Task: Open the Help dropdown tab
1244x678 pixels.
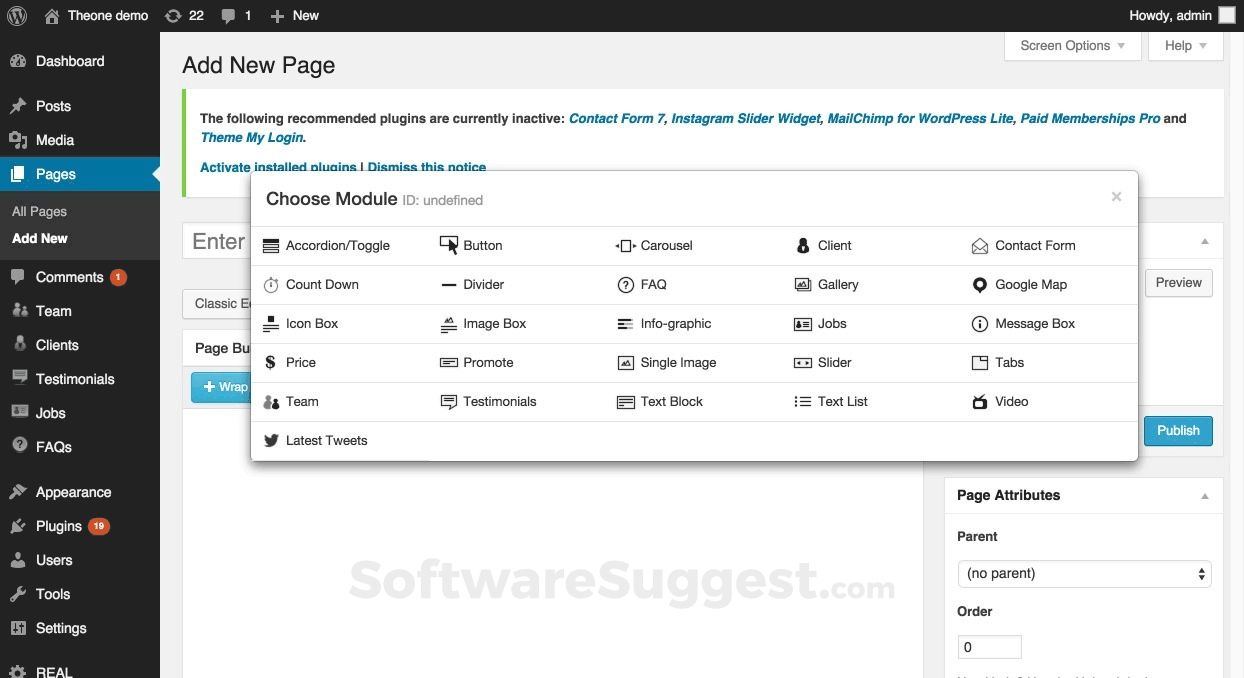Action: point(1186,46)
